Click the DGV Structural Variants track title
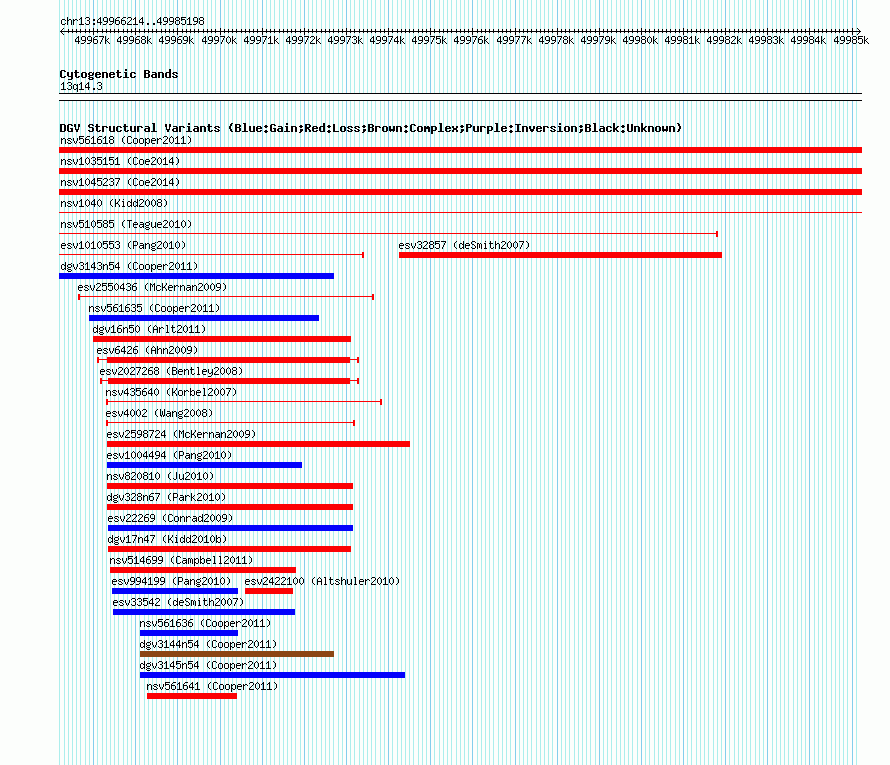 click(x=371, y=128)
